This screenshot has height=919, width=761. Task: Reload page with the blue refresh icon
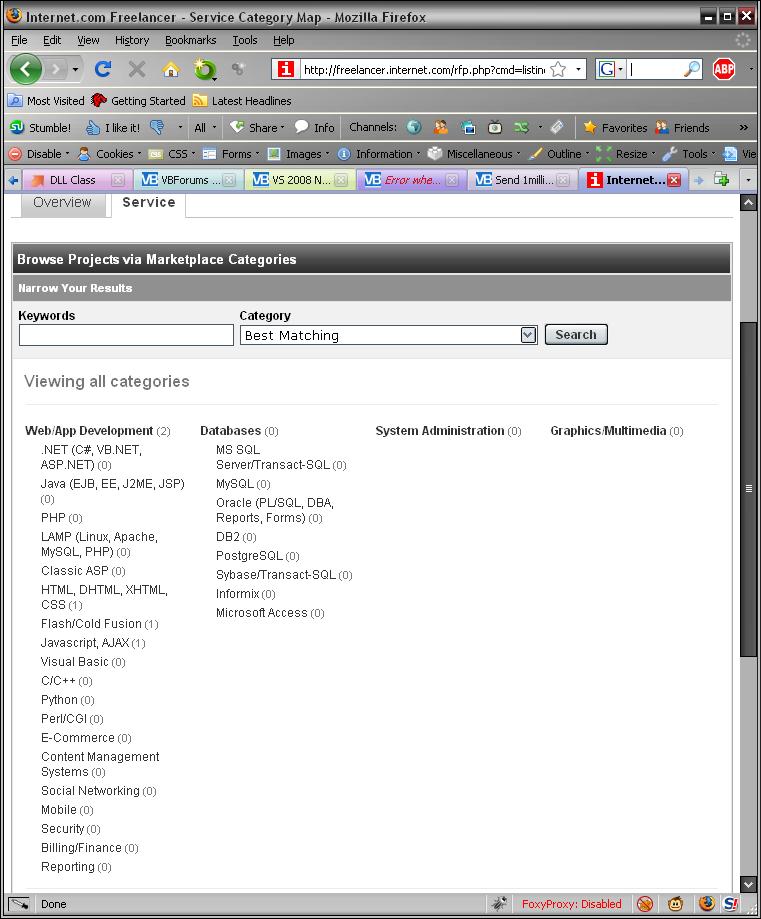click(103, 69)
